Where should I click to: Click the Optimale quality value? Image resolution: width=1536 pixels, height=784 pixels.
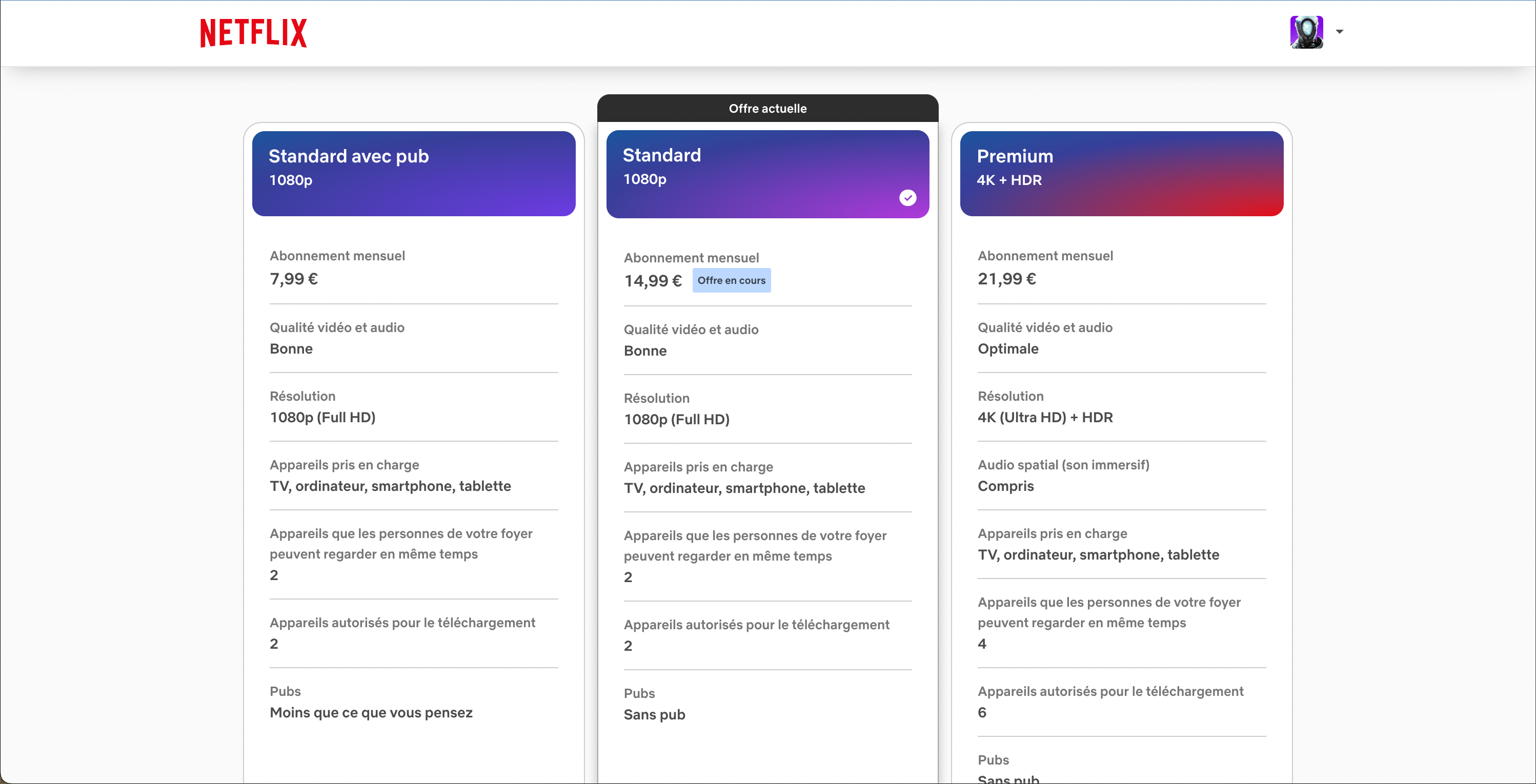coord(1008,349)
